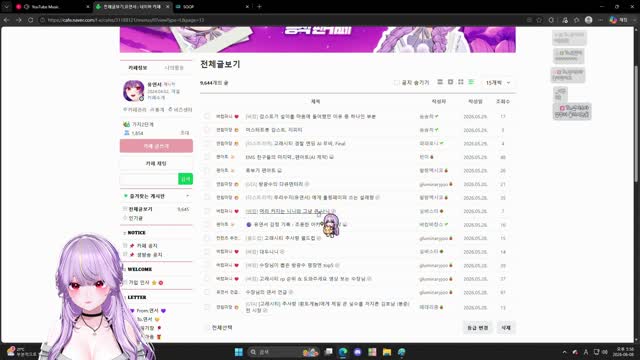
Task: Collapse the 즐겨찾는 게시판 section arrow
Action: click(187, 196)
